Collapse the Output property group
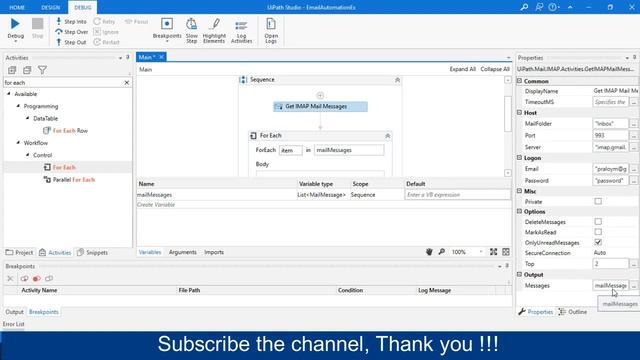Screen dimensions: 640x360 point(520,275)
